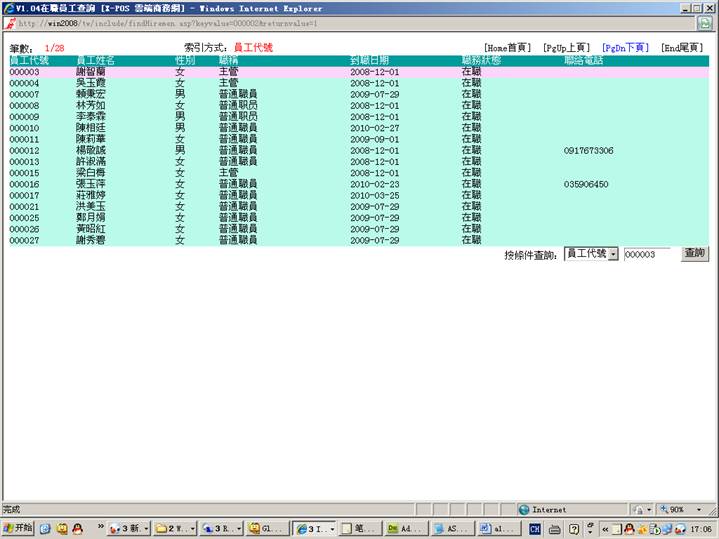This screenshot has width=719, height=539.
Task: Click the IE page icon in title bar
Action: (x=7, y=8)
